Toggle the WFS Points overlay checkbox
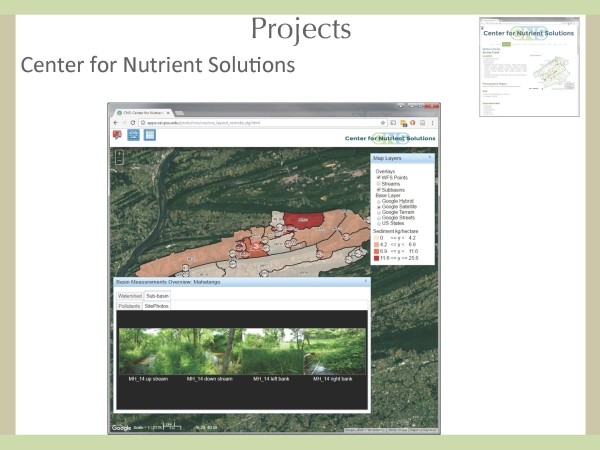The image size is (600, 450). pyautogui.click(x=379, y=178)
